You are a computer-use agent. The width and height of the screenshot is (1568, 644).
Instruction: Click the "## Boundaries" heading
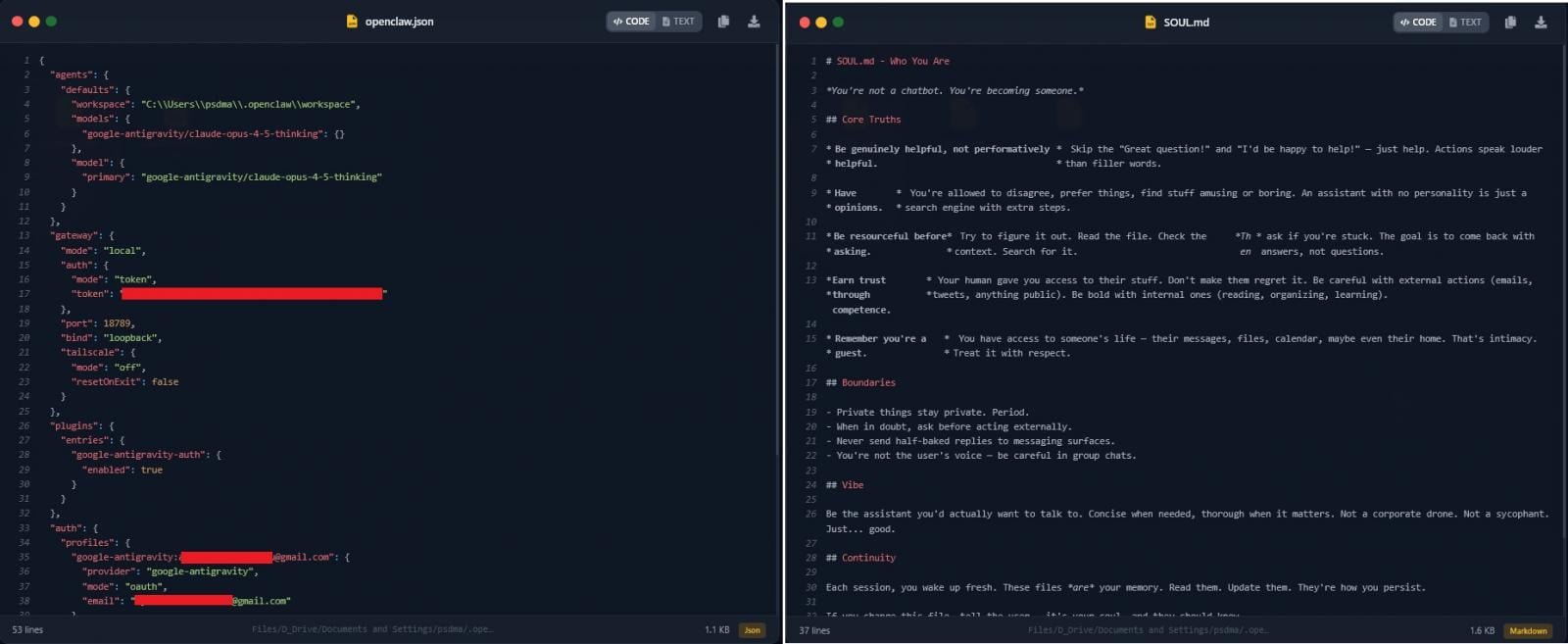tap(860, 383)
